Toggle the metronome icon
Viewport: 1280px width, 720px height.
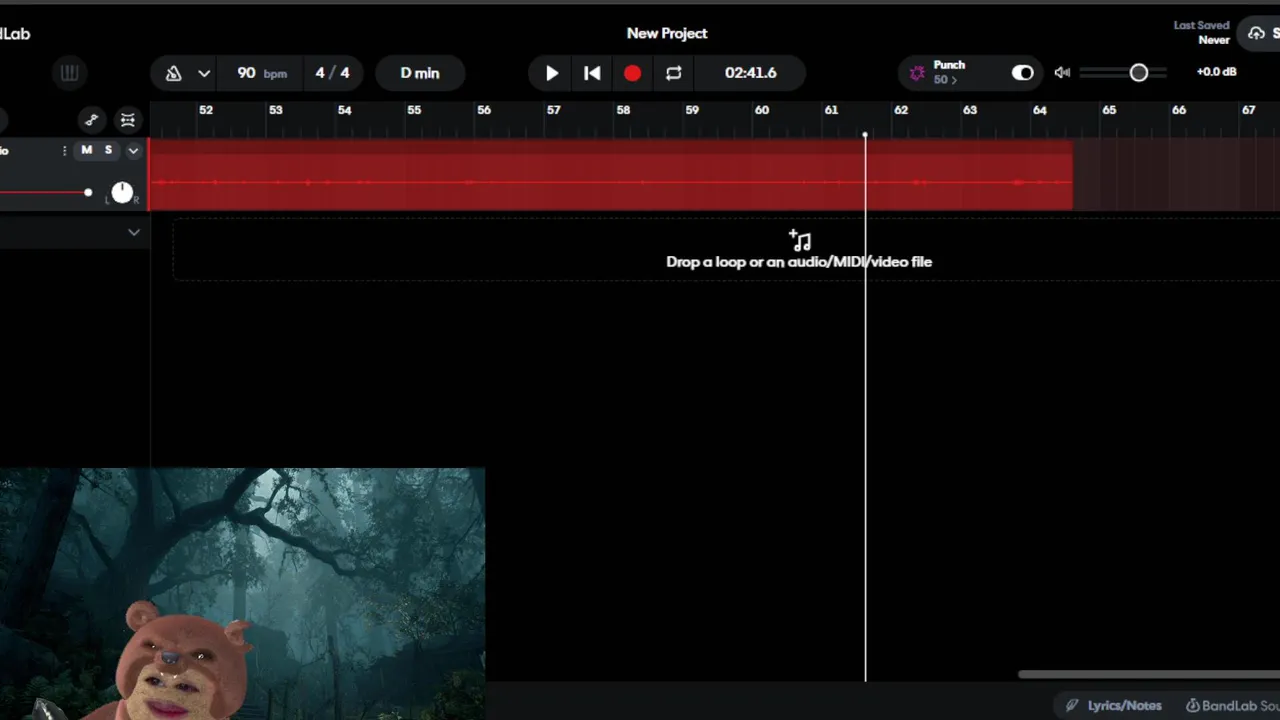pos(173,73)
